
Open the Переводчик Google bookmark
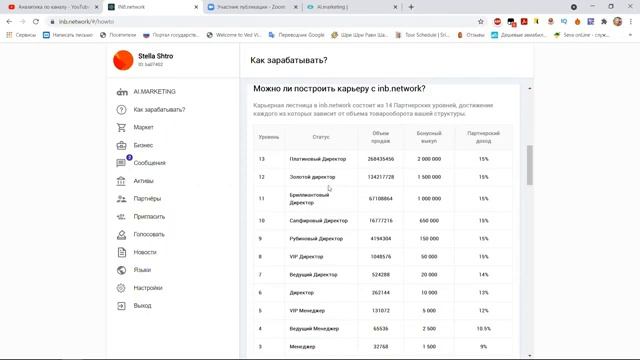coord(296,35)
